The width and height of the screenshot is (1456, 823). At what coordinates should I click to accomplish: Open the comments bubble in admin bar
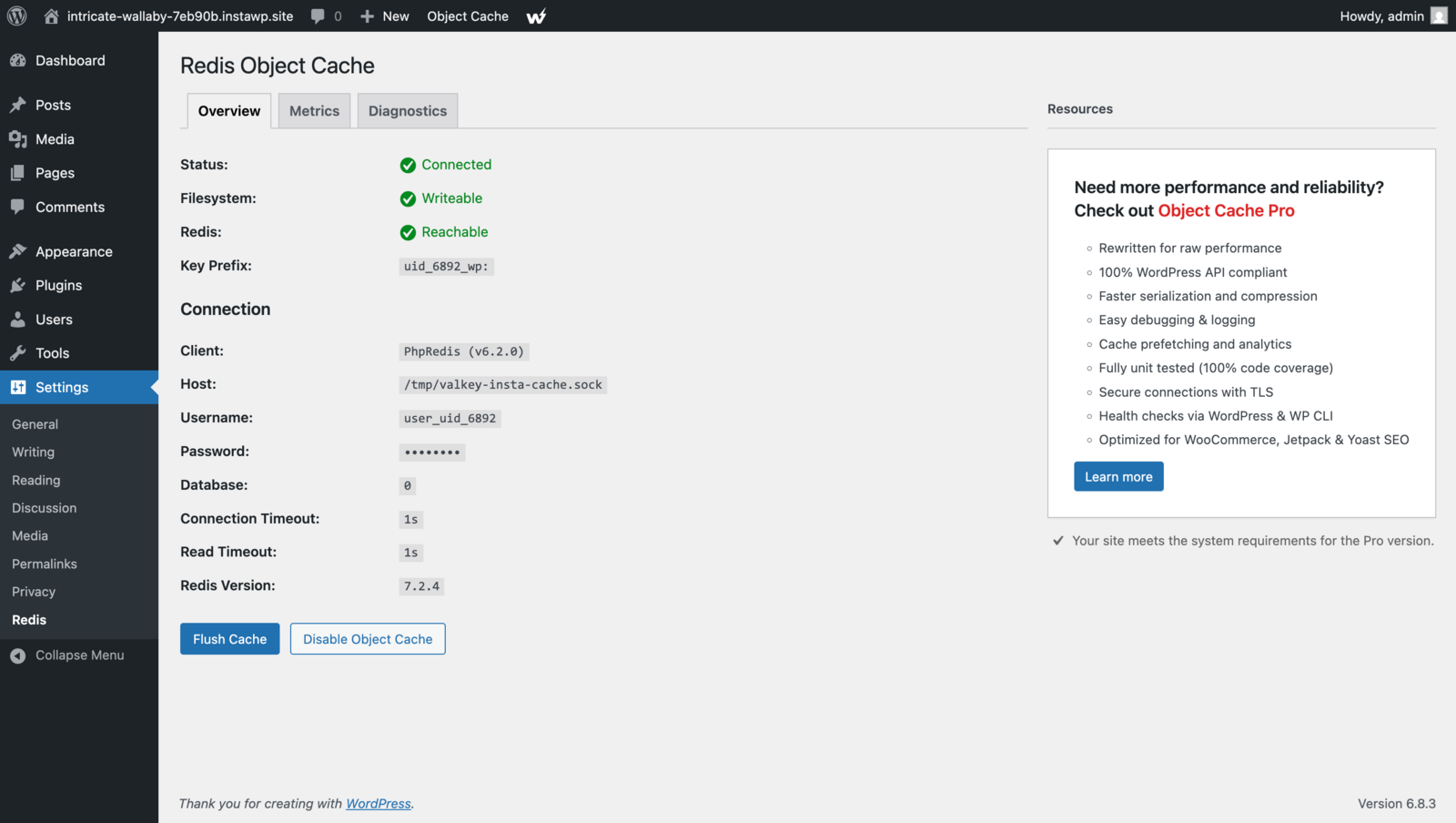[x=318, y=16]
